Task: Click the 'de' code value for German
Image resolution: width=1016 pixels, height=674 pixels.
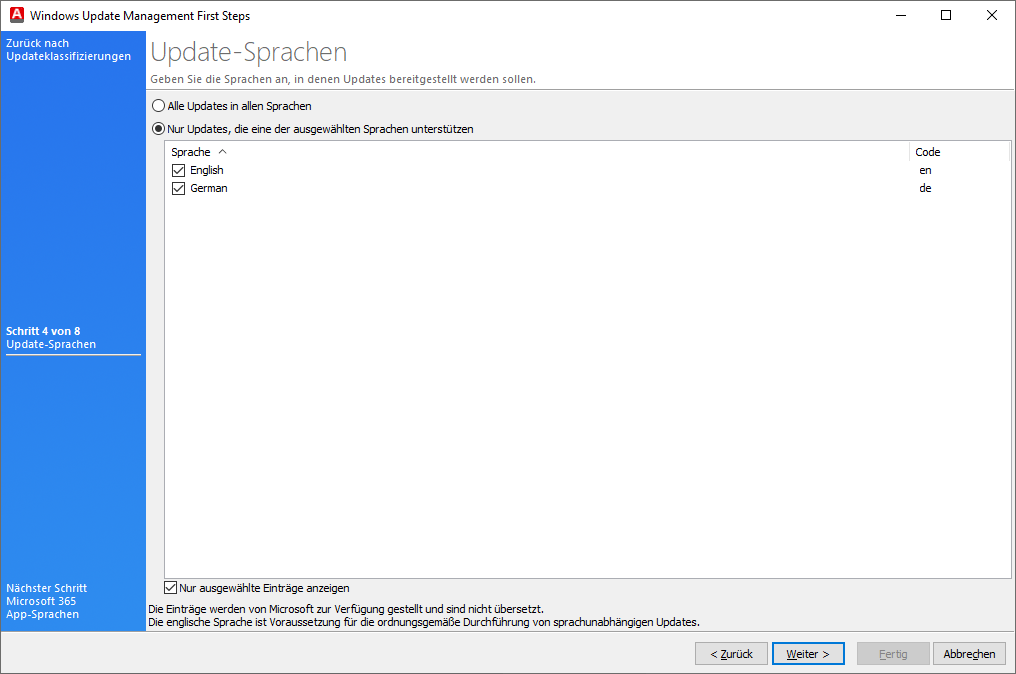Action: (x=925, y=188)
